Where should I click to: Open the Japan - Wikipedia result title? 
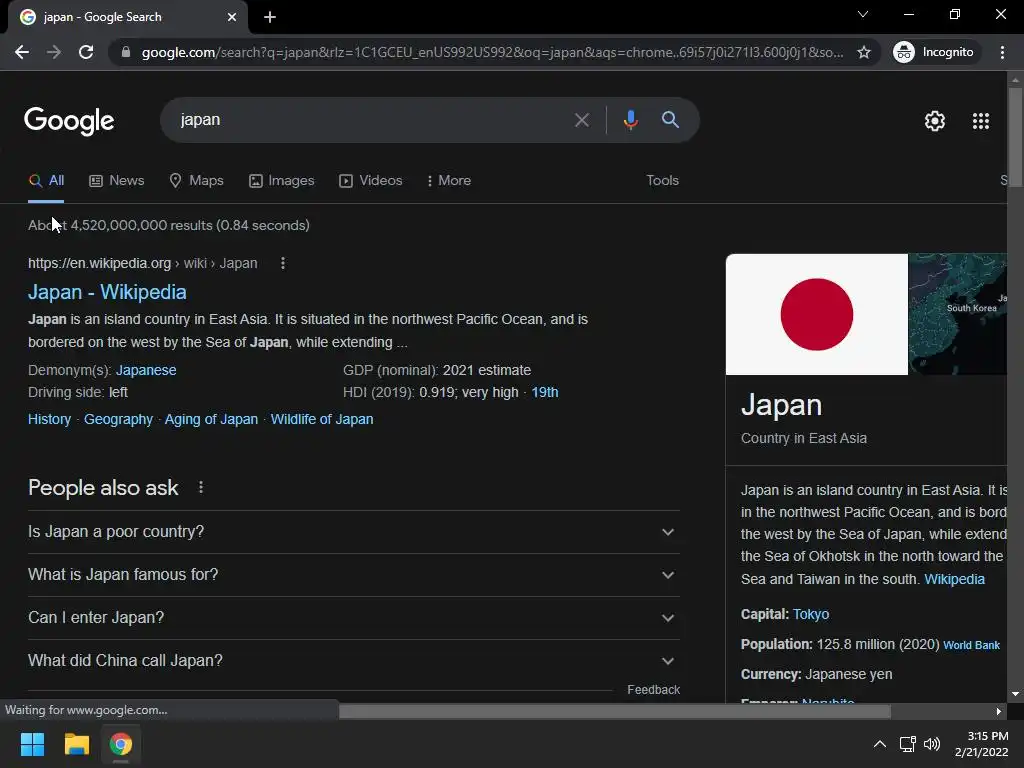pyautogui.click(x=107, y=292)
